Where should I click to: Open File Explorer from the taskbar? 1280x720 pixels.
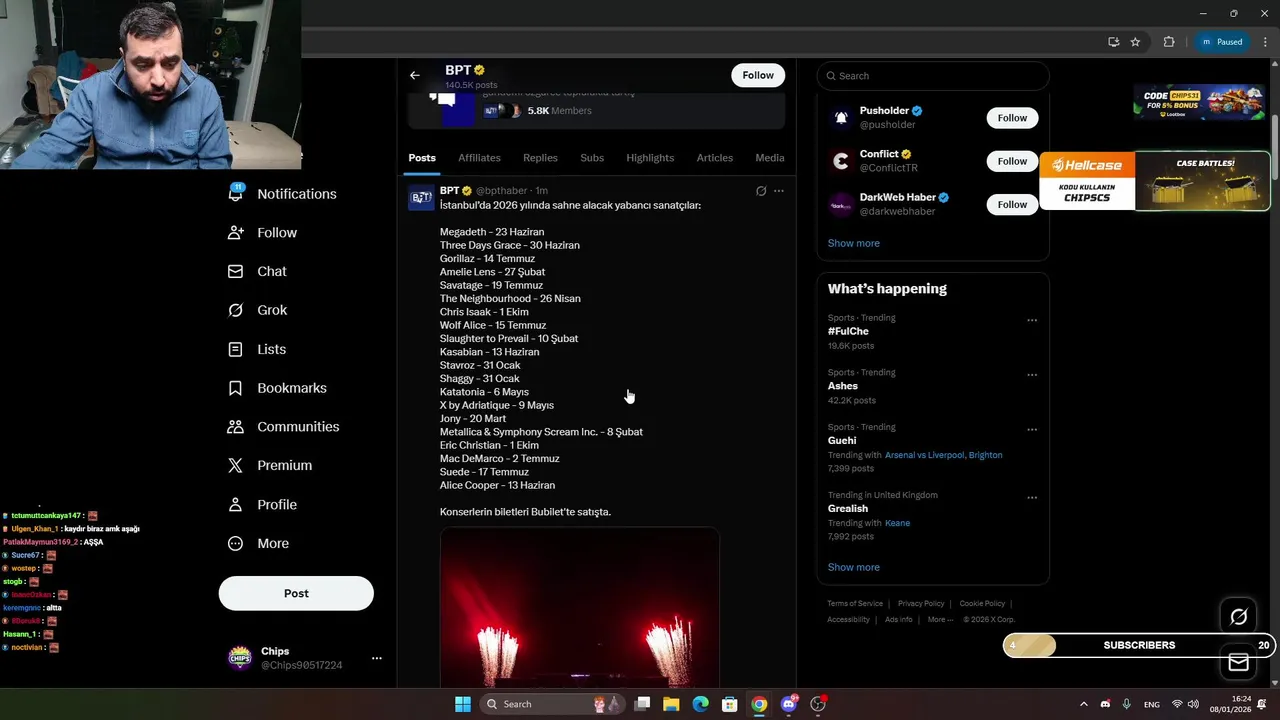[x=671, y=704]
